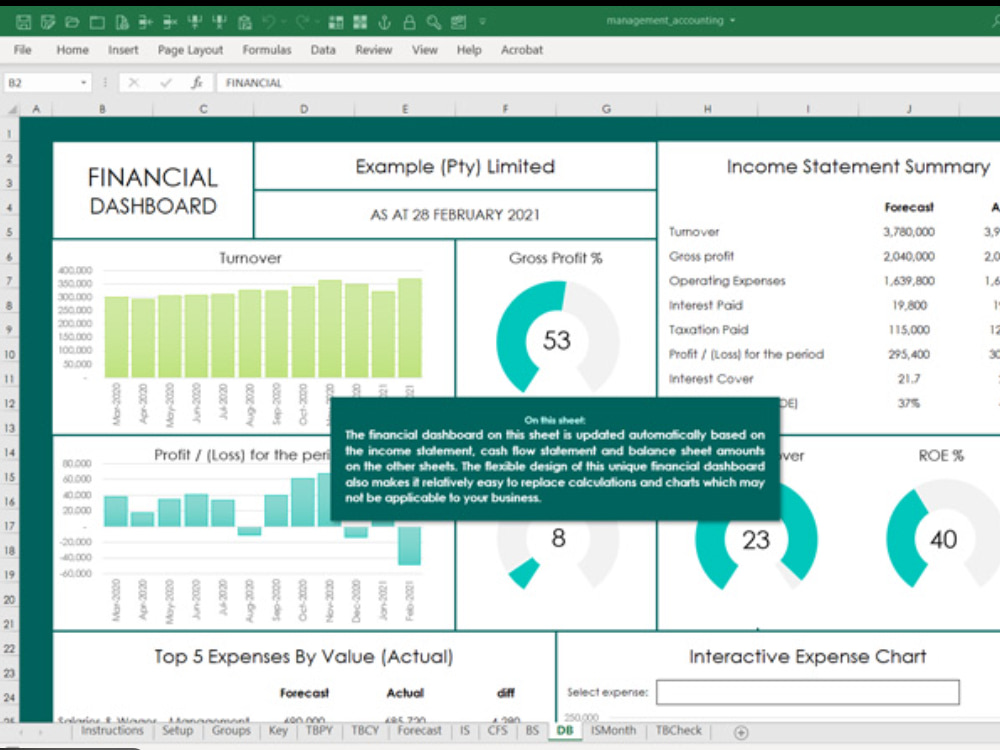Screen dimensions: 1000x750
Task: Switch to the TBCY sheet tab
Action: click(365, 731)
